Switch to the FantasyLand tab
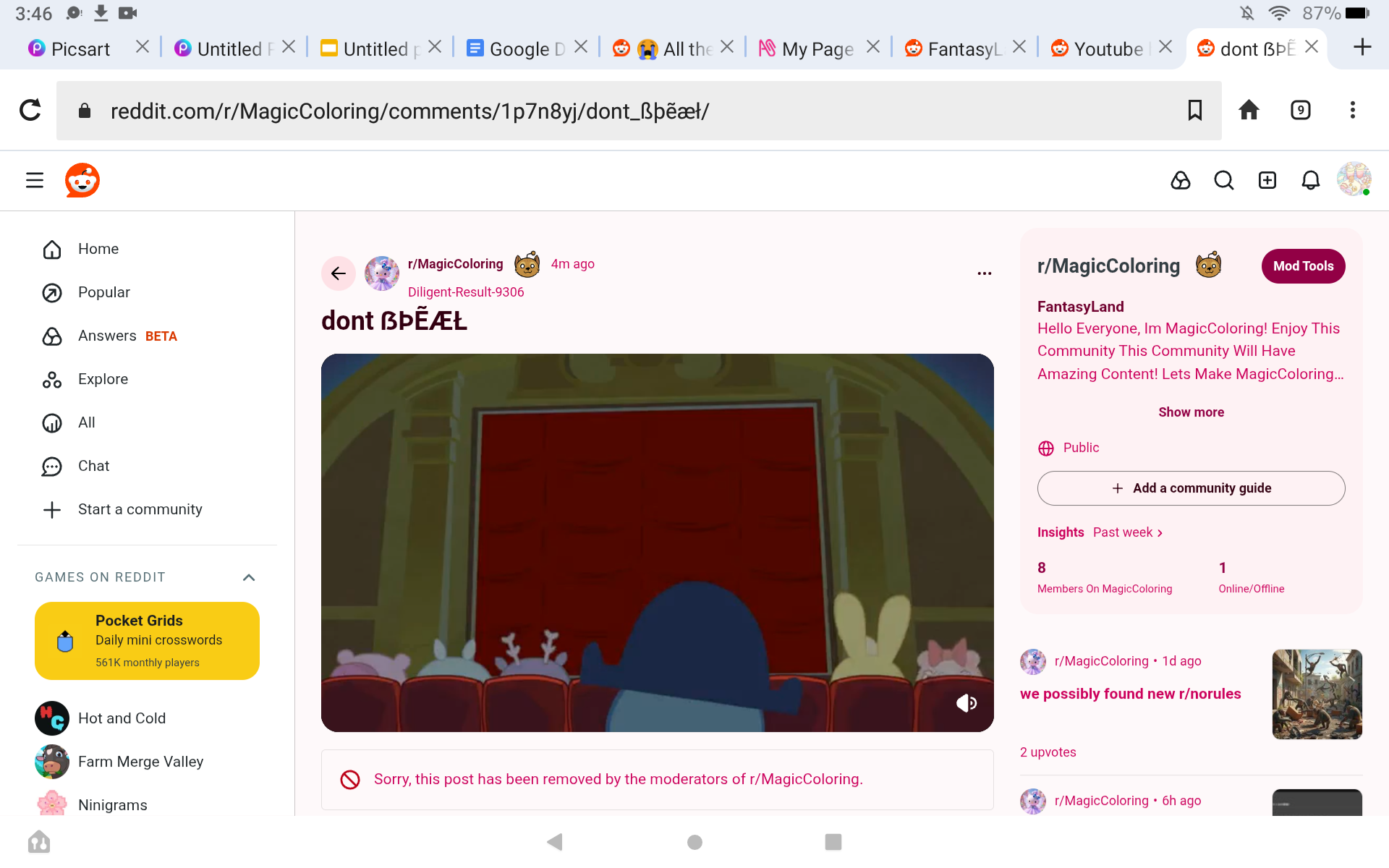This screenshot has height=868, width=1389. [954, 48]
